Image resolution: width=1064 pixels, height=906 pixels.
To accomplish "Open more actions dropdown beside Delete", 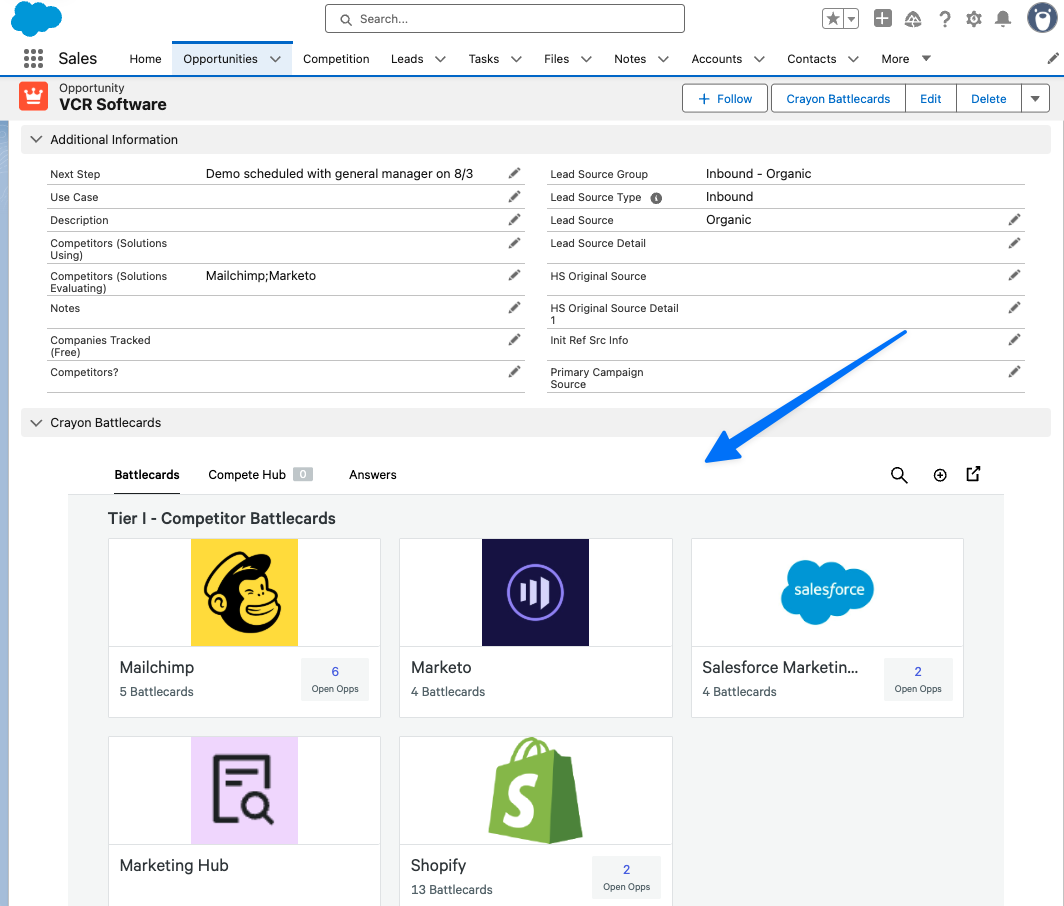I will (1035, 99).
